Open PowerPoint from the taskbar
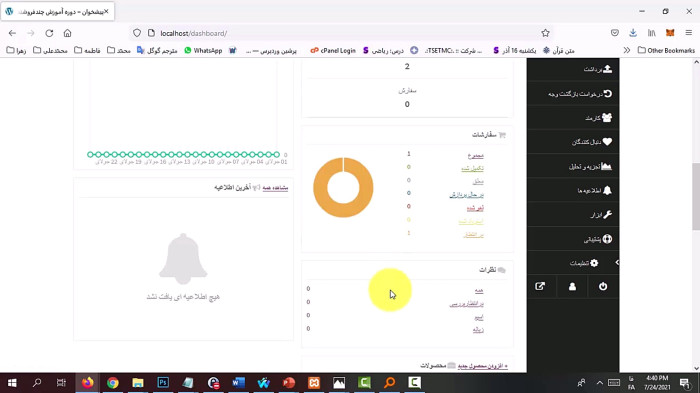The height and width of the screenshot is (393, 700). [289, 383]
